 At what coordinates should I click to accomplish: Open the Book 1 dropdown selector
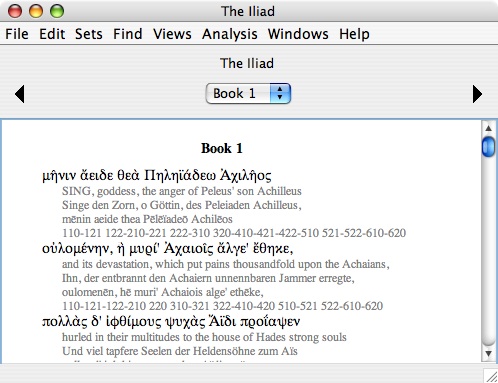click(x=248, y=93)
